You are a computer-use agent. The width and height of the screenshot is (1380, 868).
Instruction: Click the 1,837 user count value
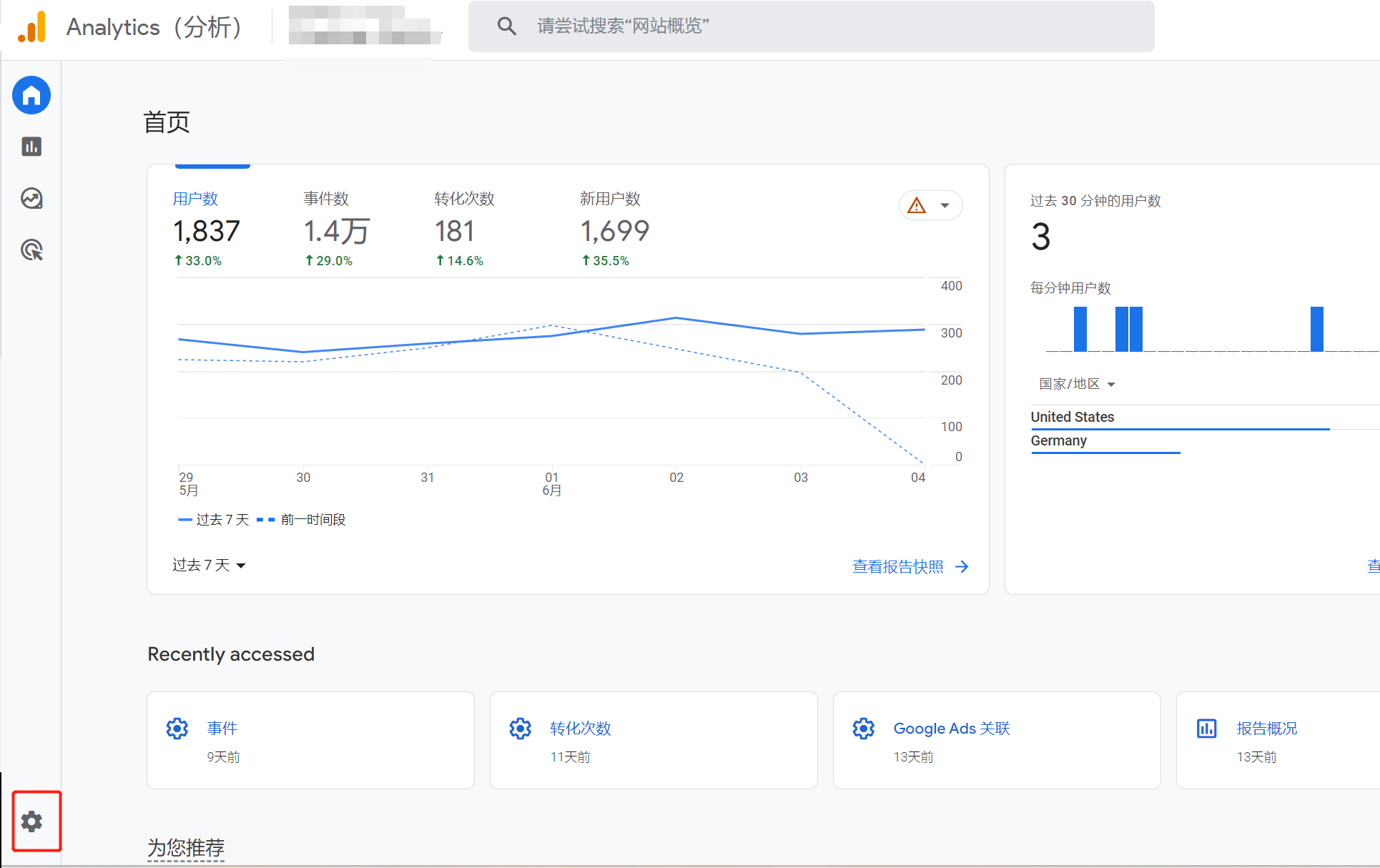coord(206,231)
